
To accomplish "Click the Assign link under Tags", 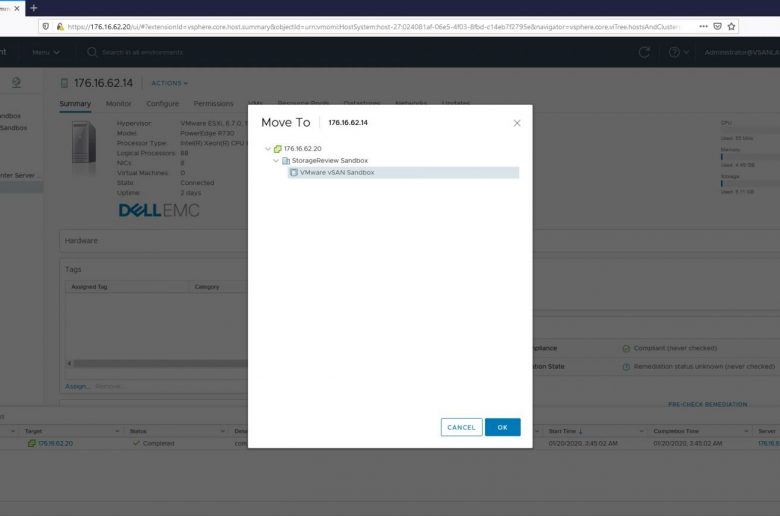I will [x=77, y=386].
